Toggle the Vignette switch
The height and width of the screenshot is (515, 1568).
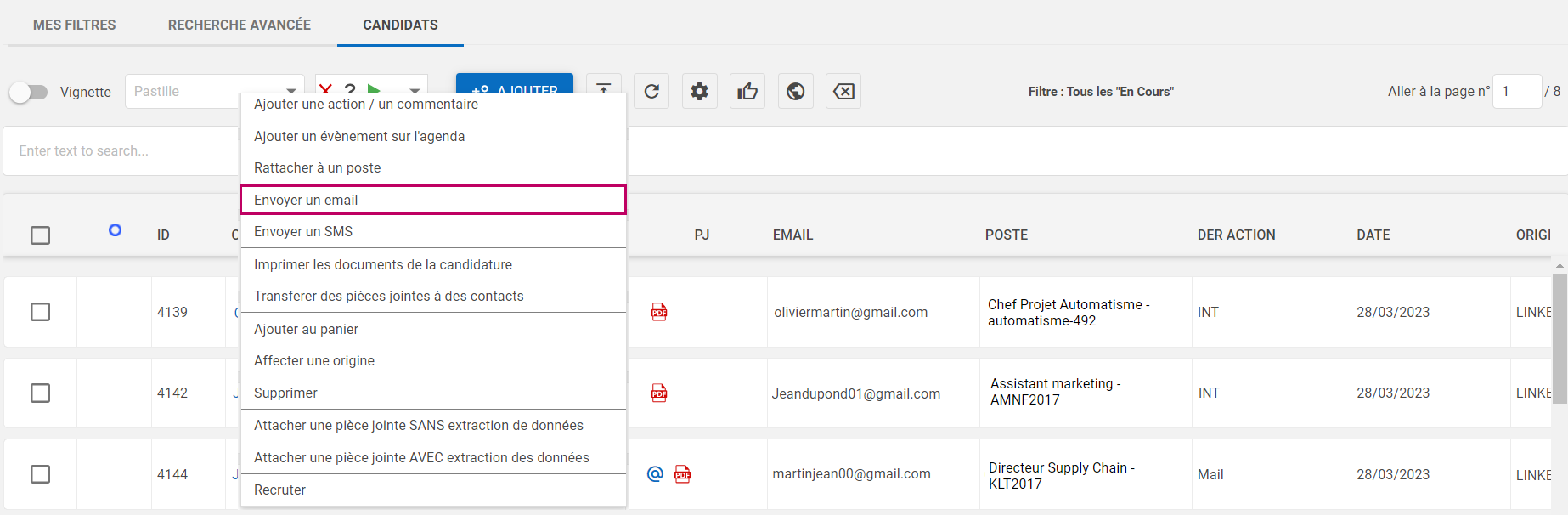(x=29, y=92)
